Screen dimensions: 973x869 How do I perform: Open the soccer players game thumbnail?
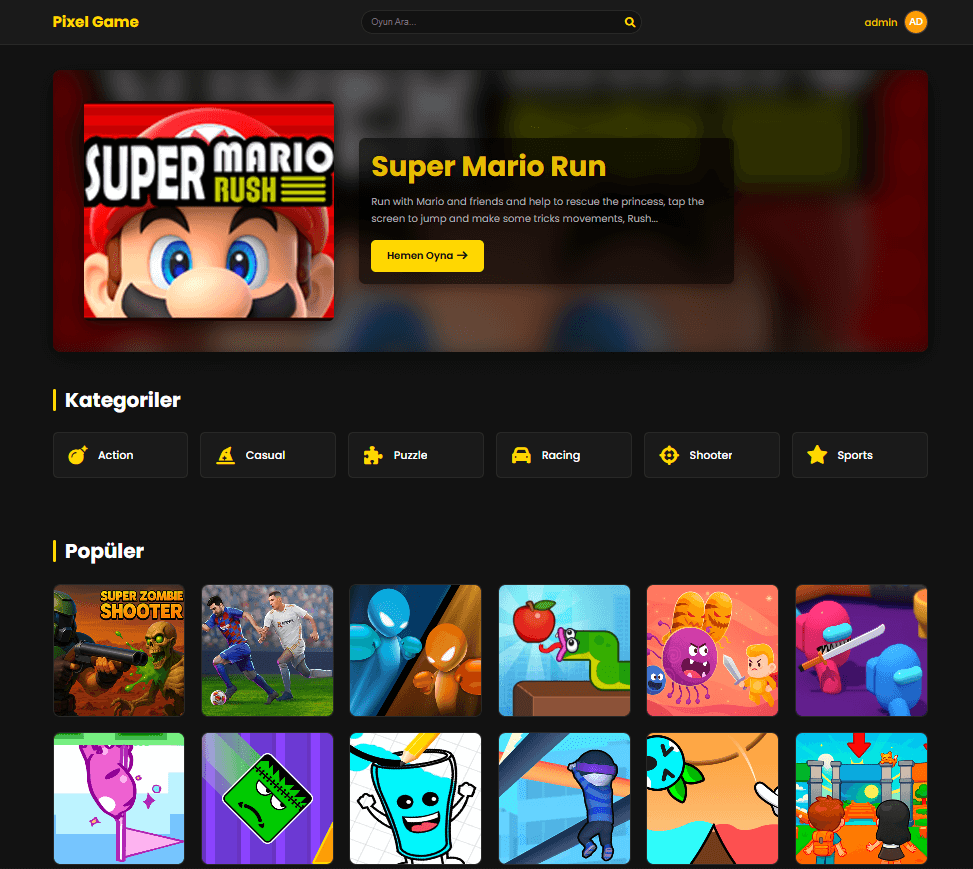[x=267, y=651]
